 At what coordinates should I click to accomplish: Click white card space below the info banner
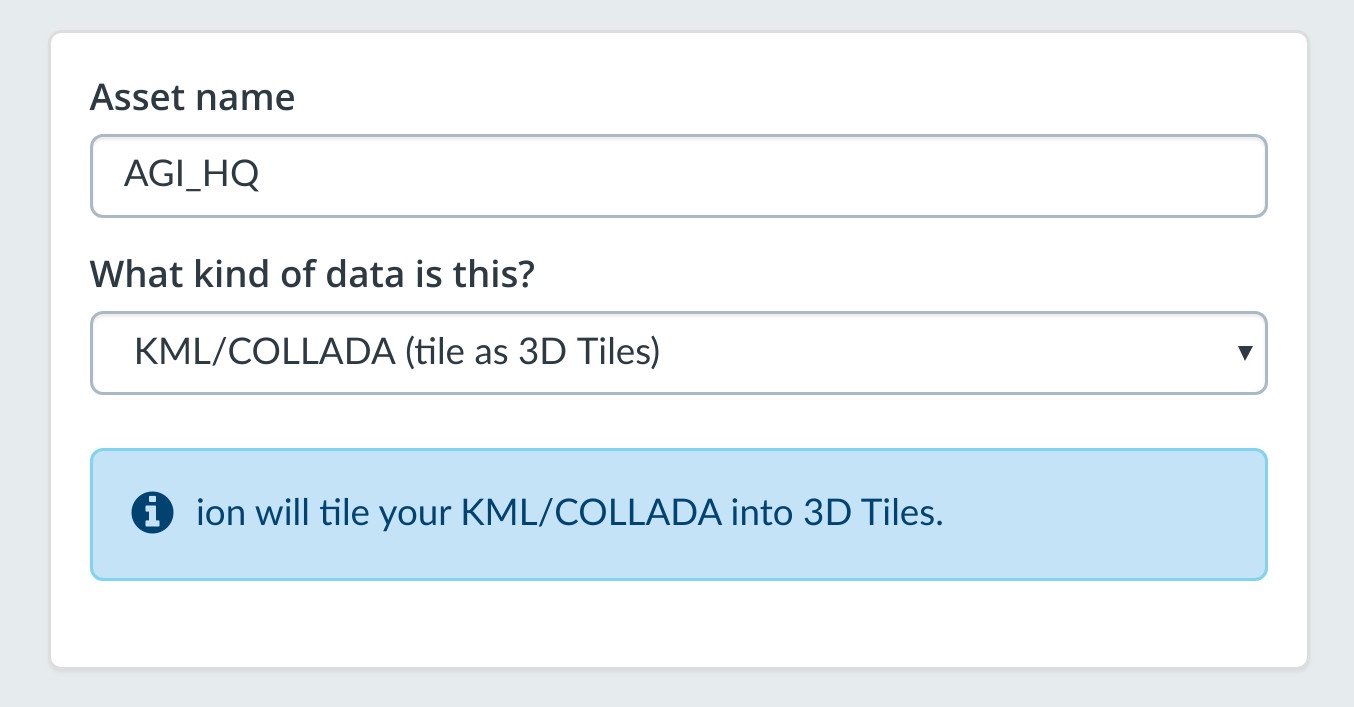coord(678,624)
